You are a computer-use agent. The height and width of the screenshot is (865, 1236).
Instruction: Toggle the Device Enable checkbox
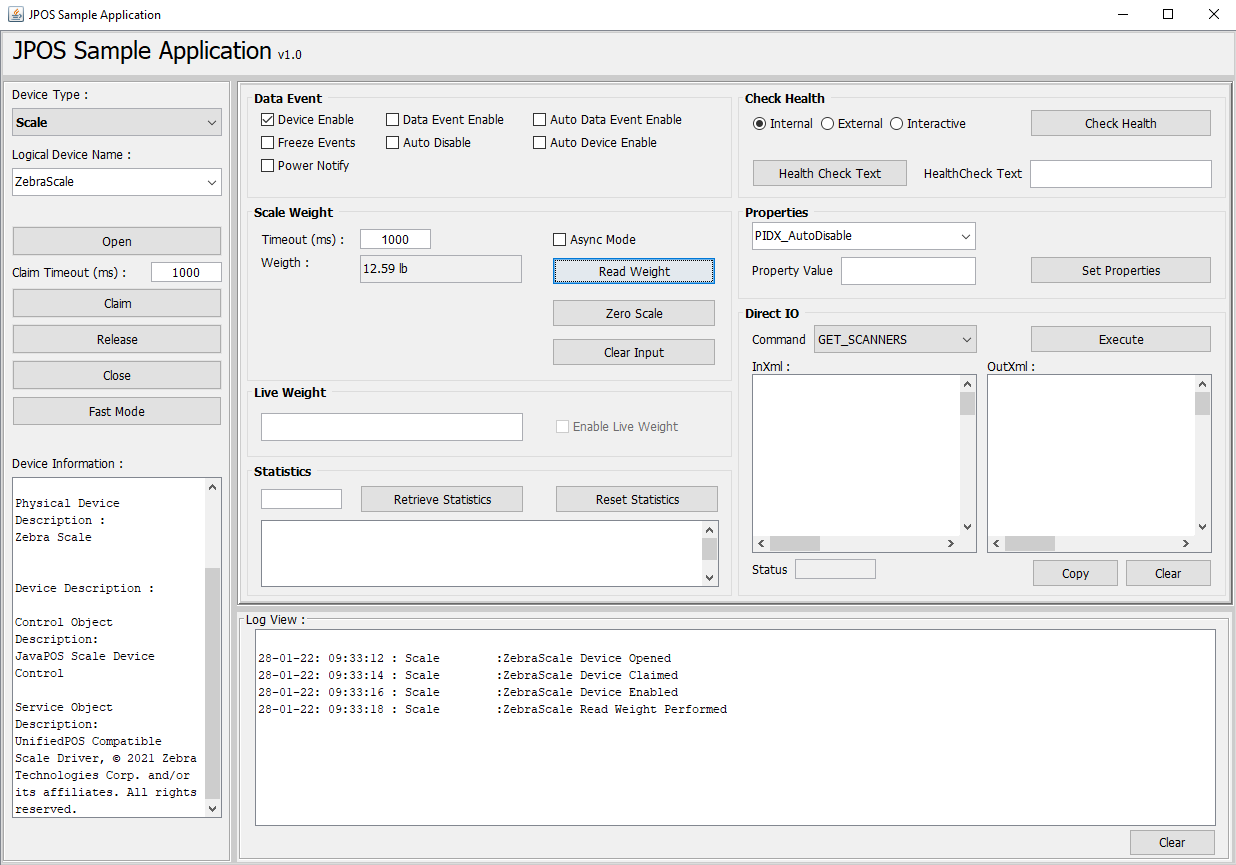tap(268, 120)
